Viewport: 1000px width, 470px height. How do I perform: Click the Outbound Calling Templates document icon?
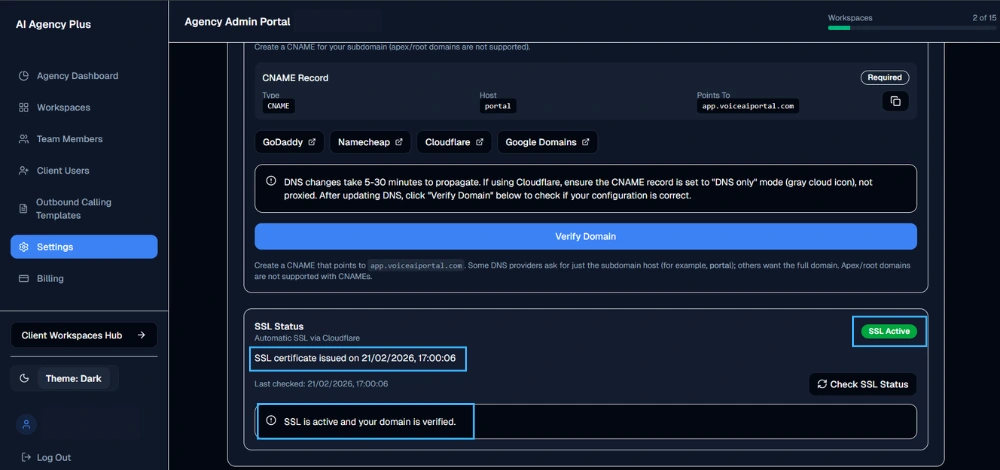click(24, 209)
